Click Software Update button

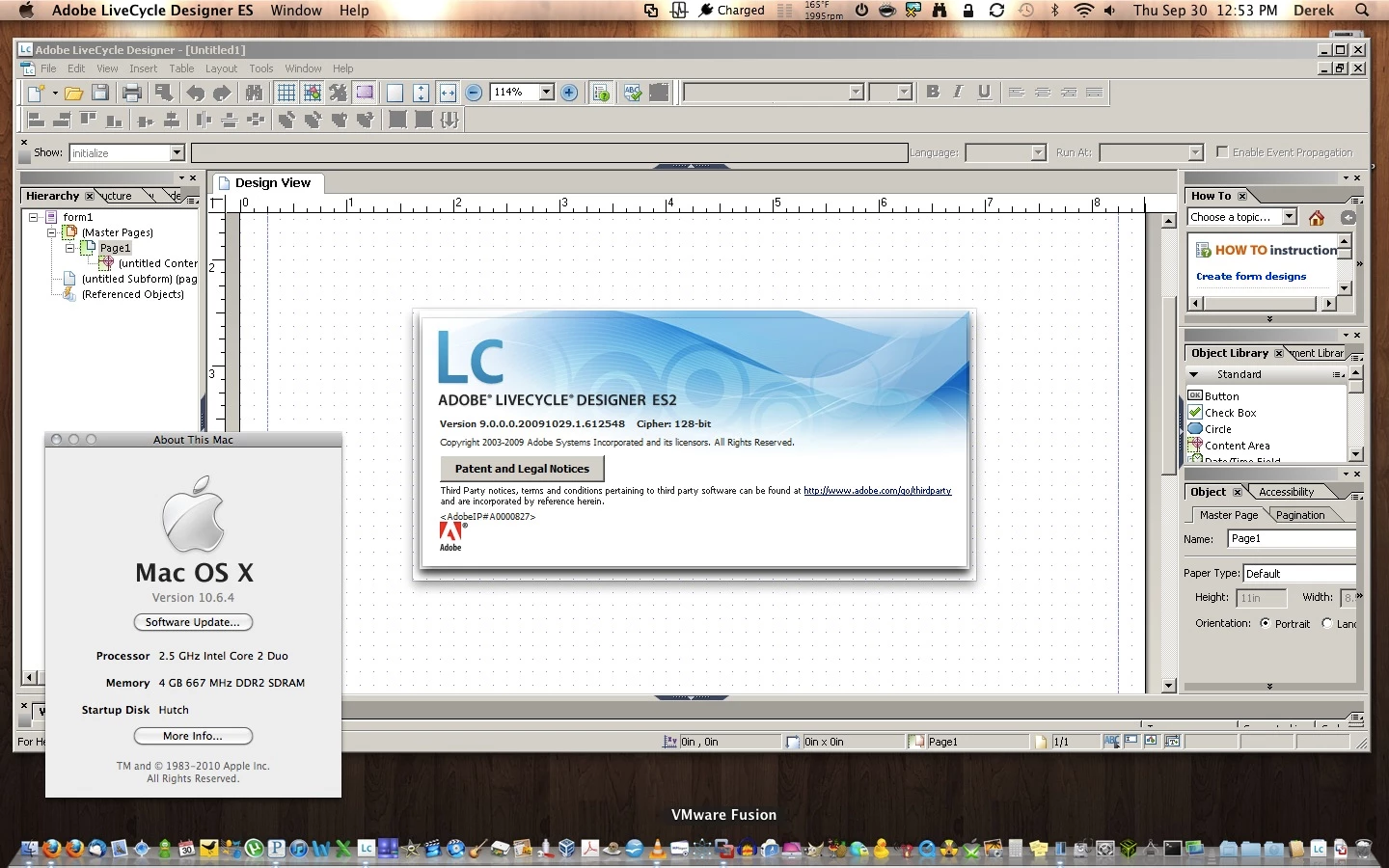coord(193,622)
